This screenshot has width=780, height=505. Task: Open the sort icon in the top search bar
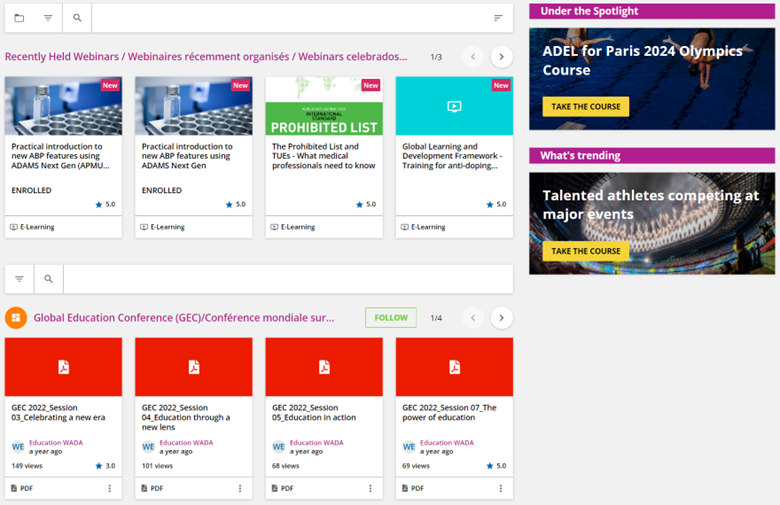(498, 18)
